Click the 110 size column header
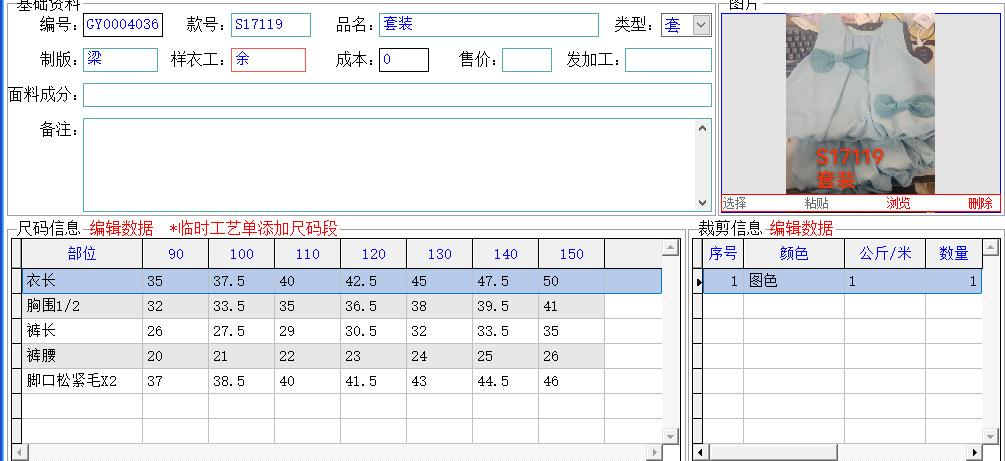This screenshot has height=461, width=1005. coord(308,254)
